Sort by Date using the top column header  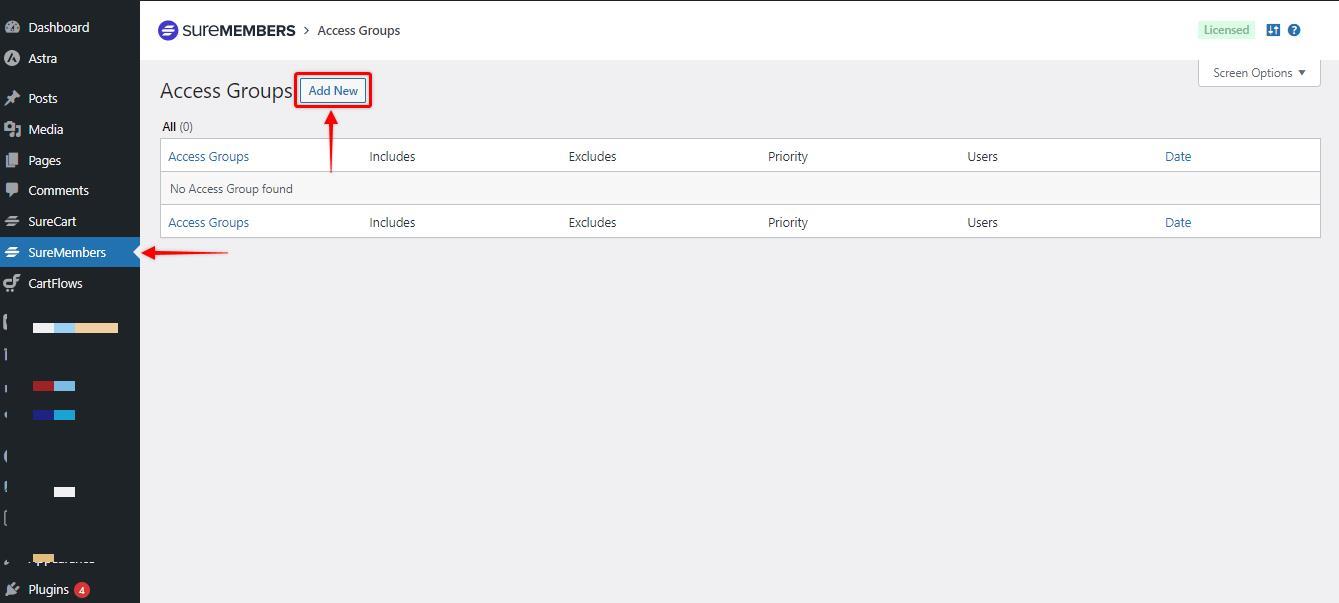click(x=1178, y=156)
